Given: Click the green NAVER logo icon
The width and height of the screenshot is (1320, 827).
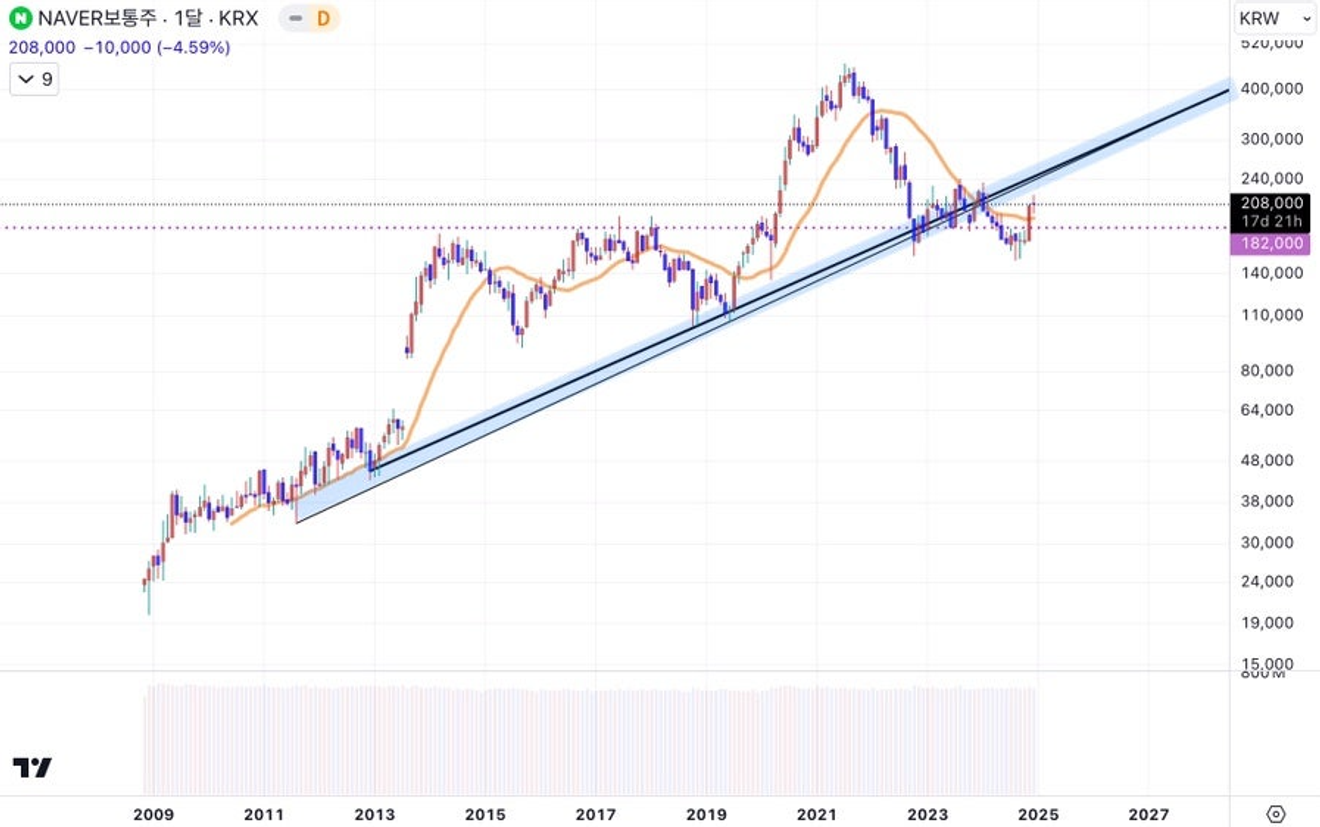Looking at the screenshot, I should click(20, 18).
